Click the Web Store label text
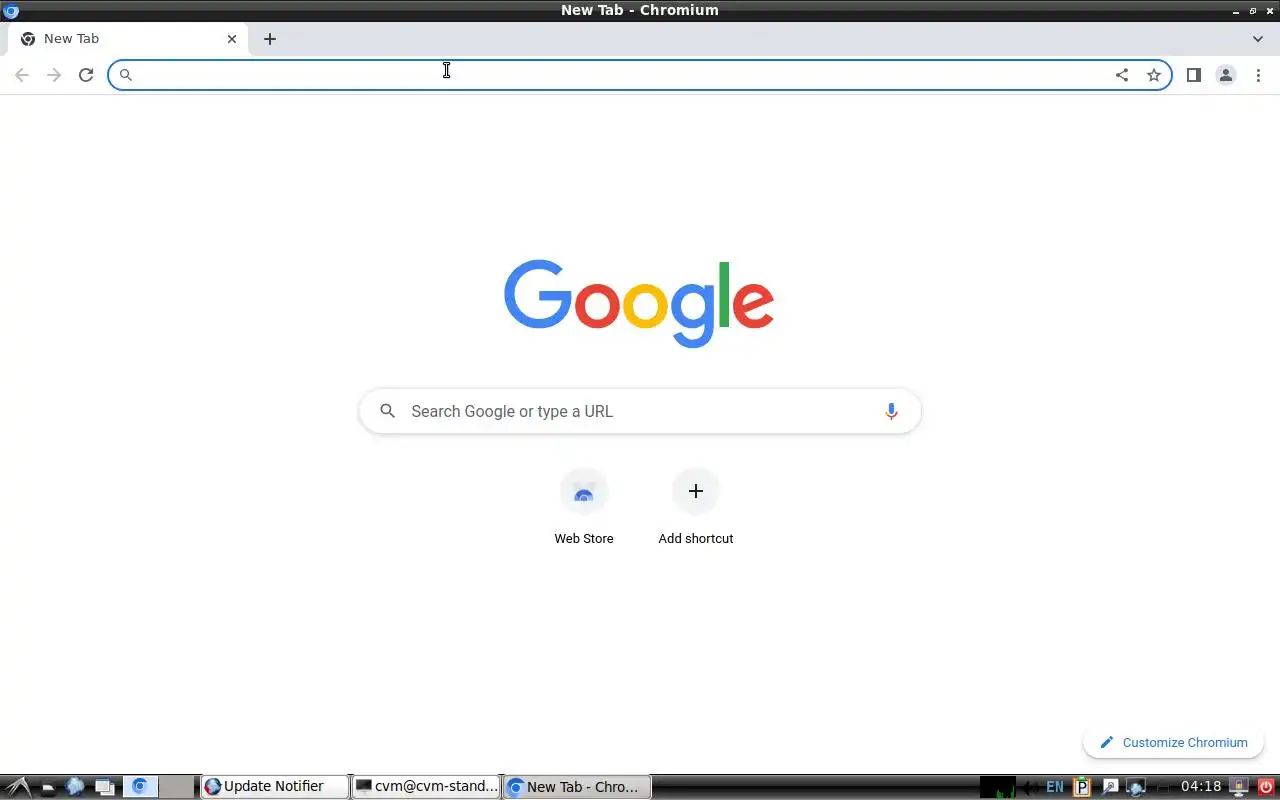 [584, 538]
